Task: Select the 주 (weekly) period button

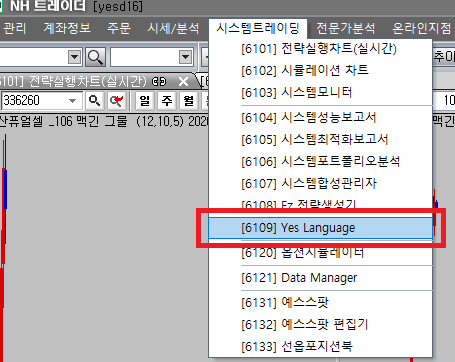Action: (167, 100)
